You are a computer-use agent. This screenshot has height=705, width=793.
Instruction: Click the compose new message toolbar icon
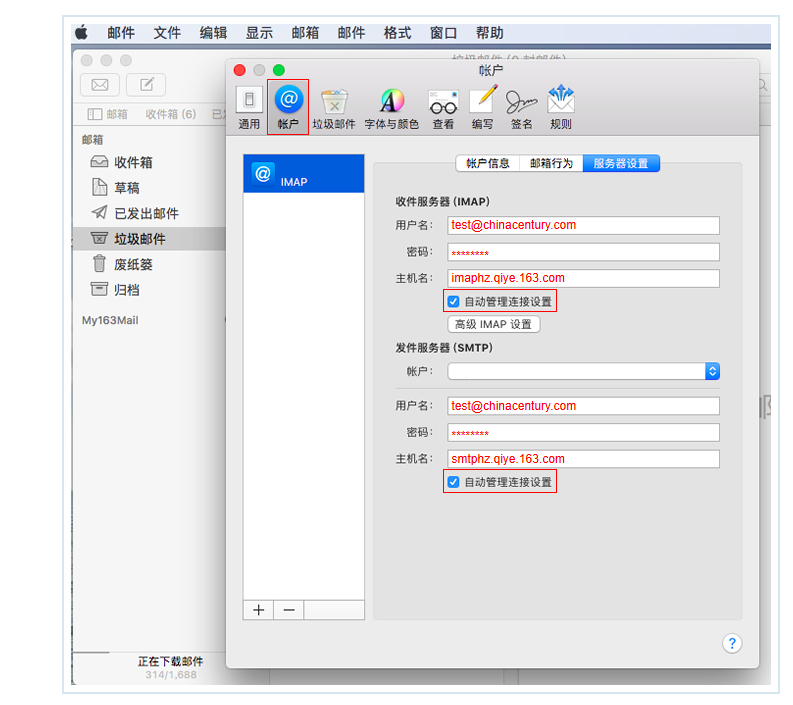tap(146, 84)
